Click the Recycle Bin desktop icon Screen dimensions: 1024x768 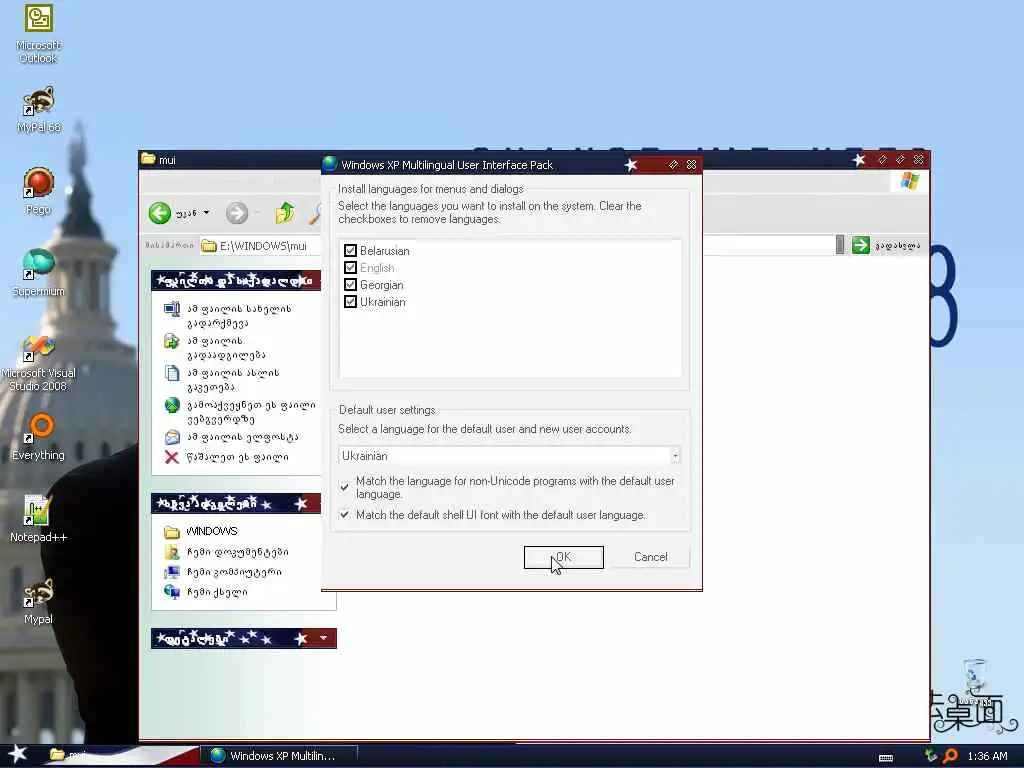tap(974, 682)
